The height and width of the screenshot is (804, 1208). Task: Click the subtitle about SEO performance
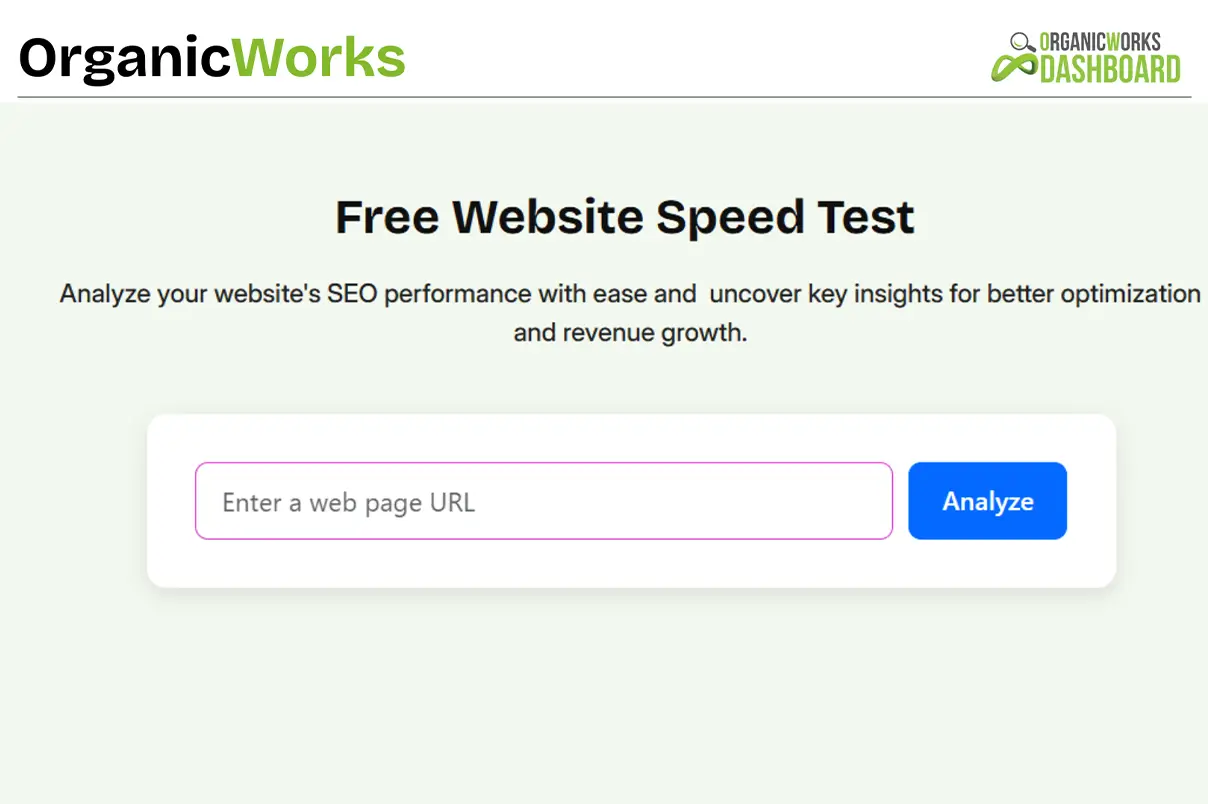(630, 293)
